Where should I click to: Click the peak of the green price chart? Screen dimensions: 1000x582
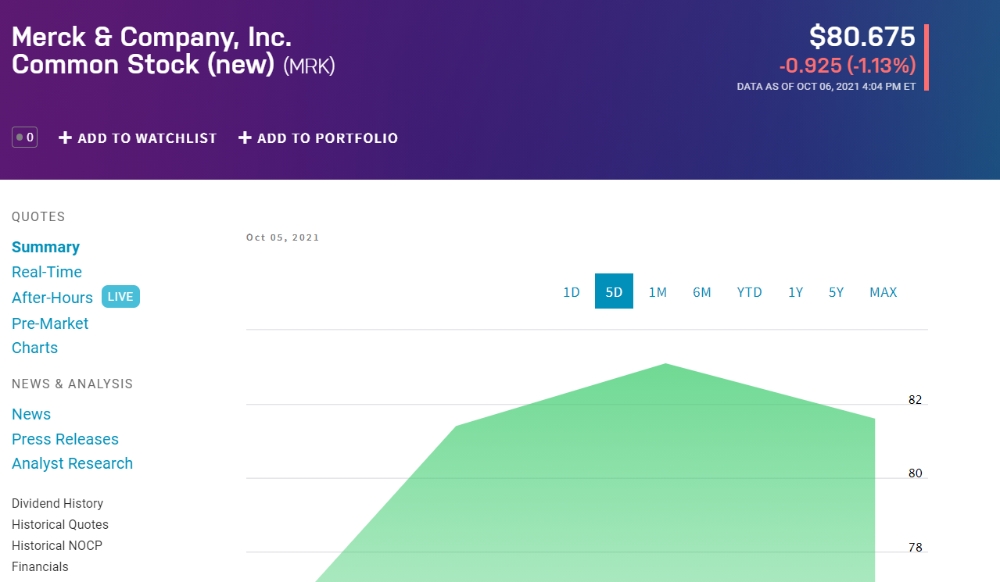pos(665,364)
